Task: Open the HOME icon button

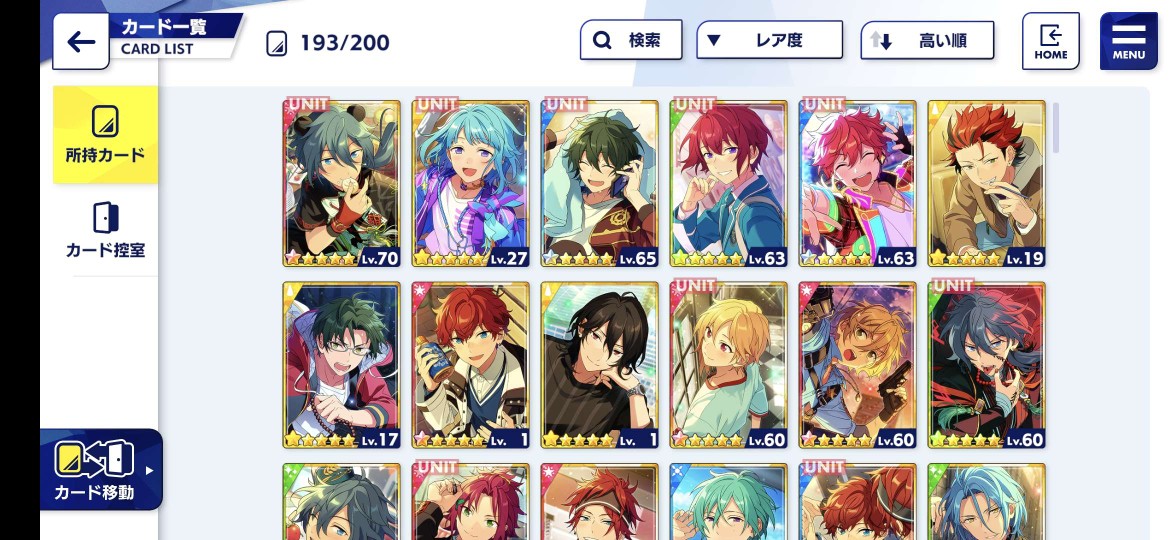Action: pos(1051,41)
